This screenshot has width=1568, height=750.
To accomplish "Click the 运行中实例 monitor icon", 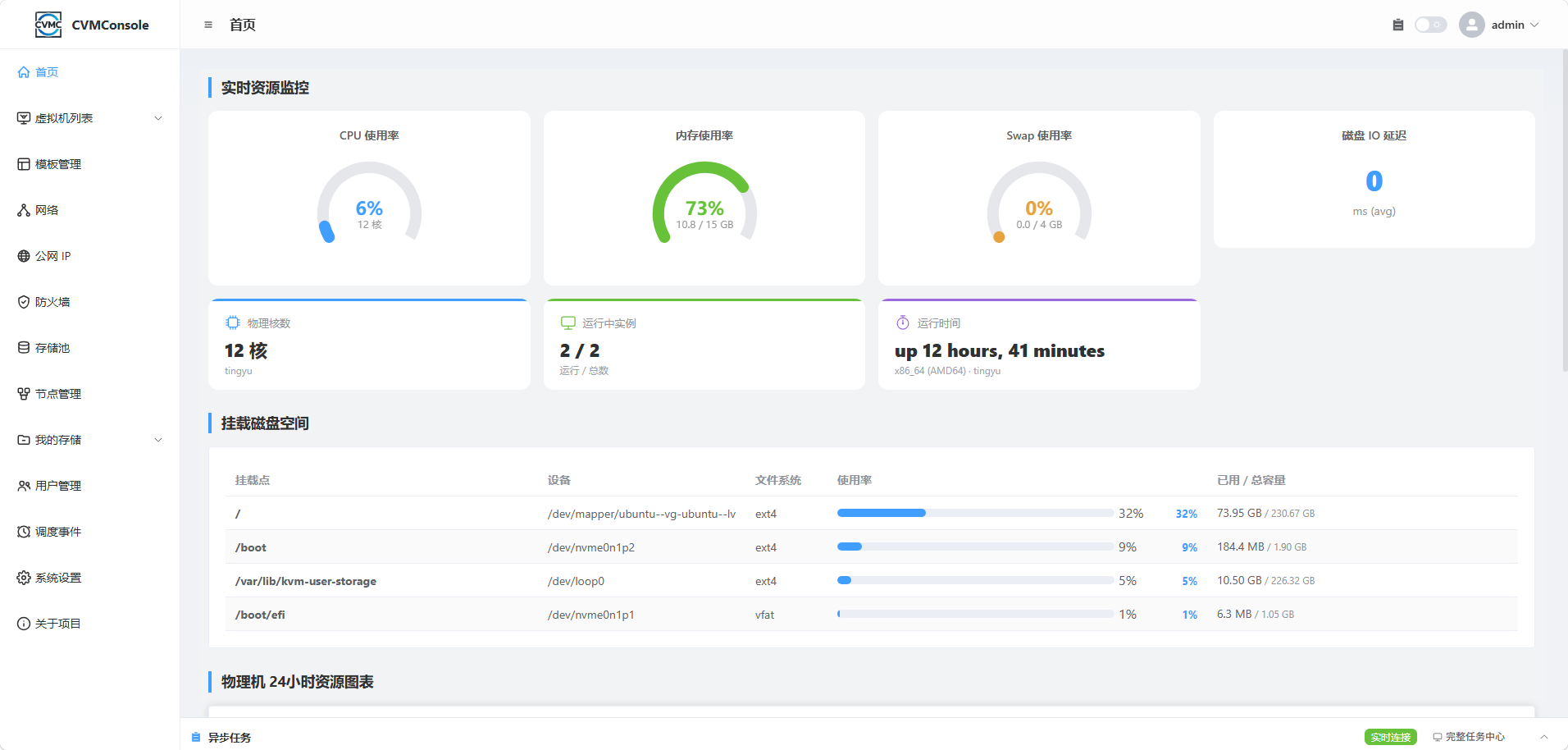I will tap(568, 322).
